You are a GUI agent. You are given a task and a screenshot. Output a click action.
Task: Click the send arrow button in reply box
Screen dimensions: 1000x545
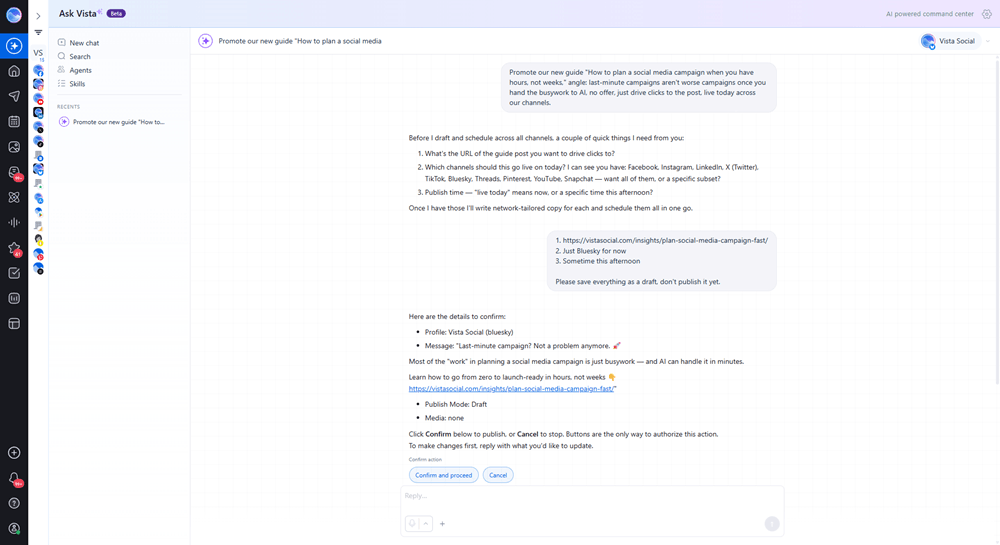point(772,523)
